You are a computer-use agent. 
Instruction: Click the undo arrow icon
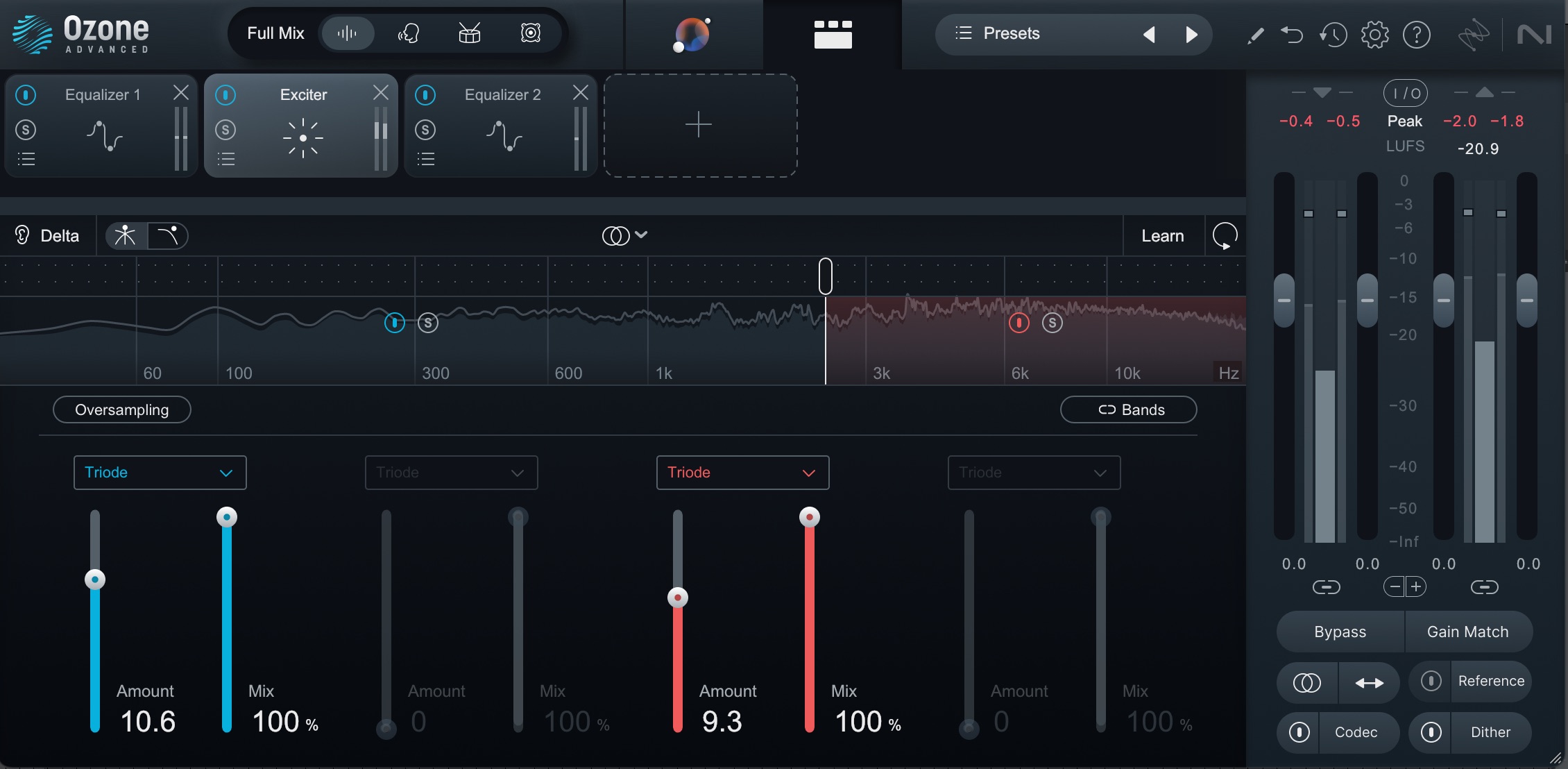tap(1292, 35)
